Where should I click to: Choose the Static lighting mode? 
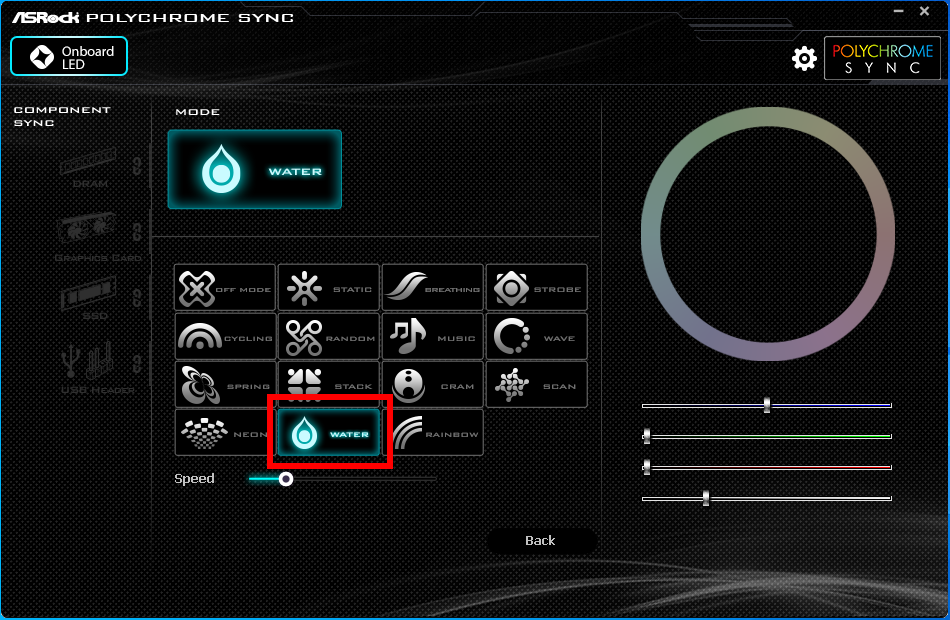[x=328, y=288]
